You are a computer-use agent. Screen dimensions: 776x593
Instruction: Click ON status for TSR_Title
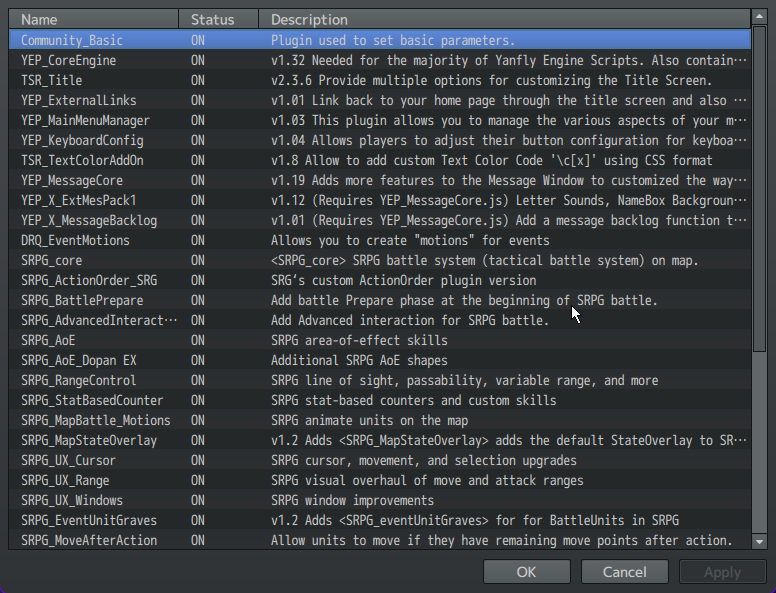(198, 80)
